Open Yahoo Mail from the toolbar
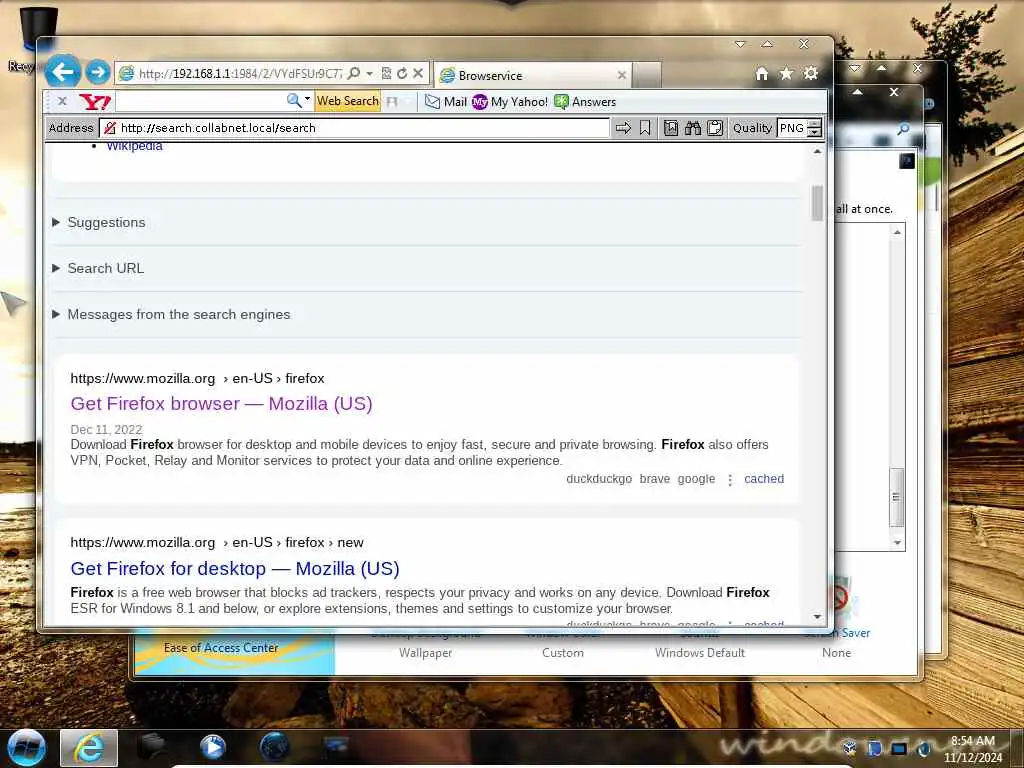 445,102
